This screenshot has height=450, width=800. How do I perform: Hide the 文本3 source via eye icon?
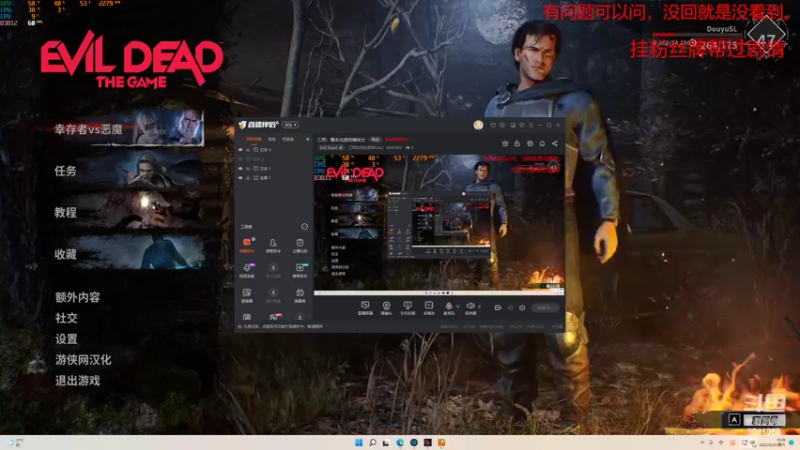click(240, 149)
